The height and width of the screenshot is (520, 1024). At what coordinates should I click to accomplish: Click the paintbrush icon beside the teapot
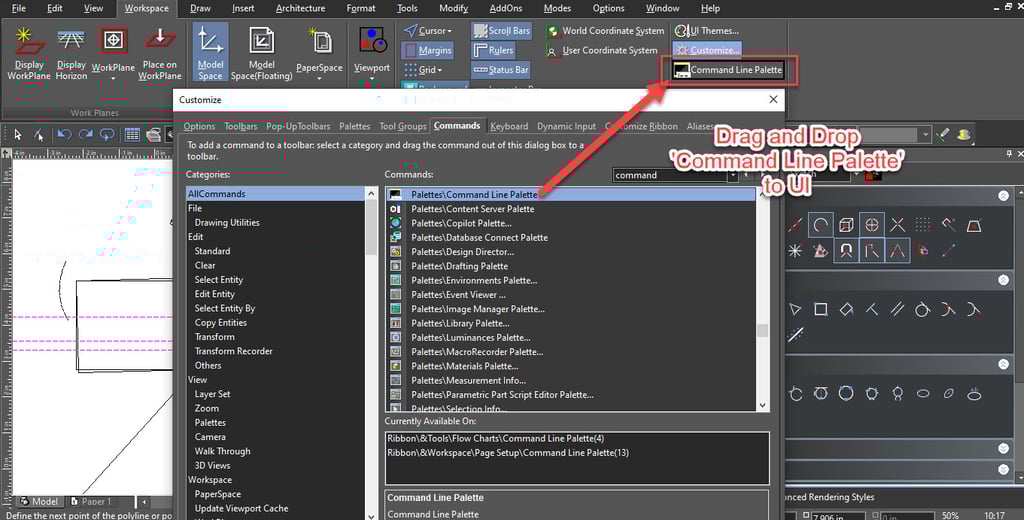[942, 135]
